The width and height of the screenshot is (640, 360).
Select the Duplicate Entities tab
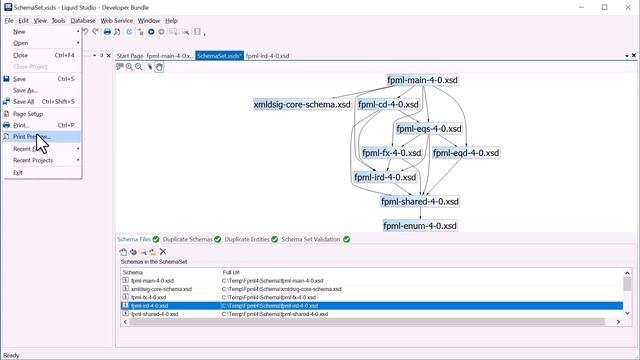click(247, 239)
